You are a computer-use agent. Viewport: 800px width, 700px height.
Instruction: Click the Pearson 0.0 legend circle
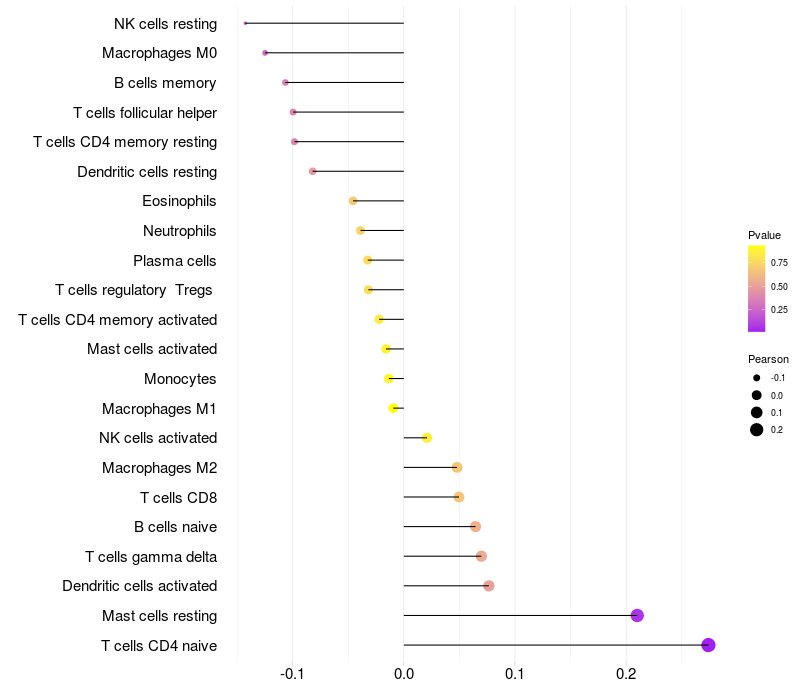[x=756, y=395]
